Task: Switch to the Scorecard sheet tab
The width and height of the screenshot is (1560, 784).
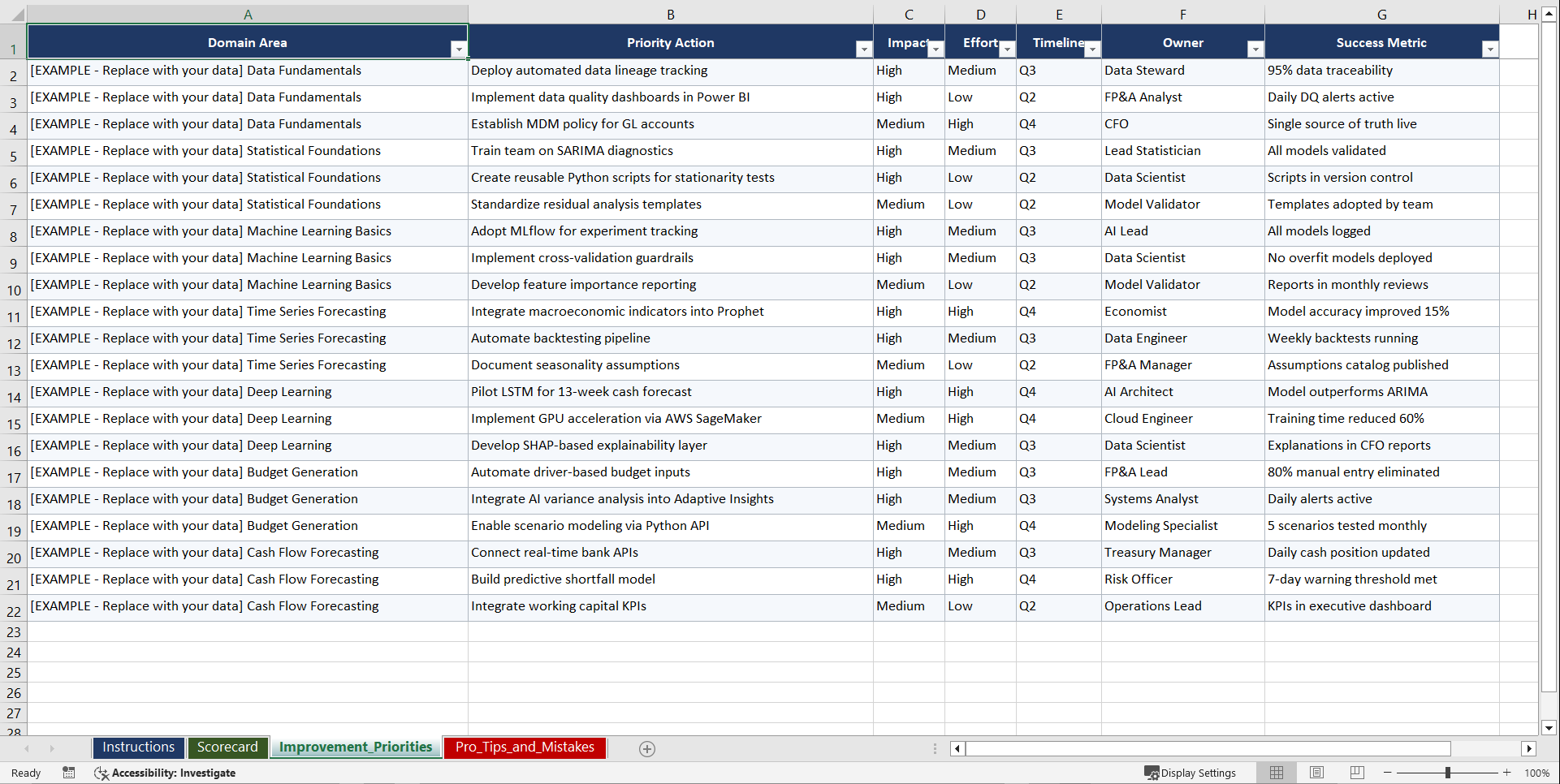Action: pyautogui.click(x=228, y=747)
